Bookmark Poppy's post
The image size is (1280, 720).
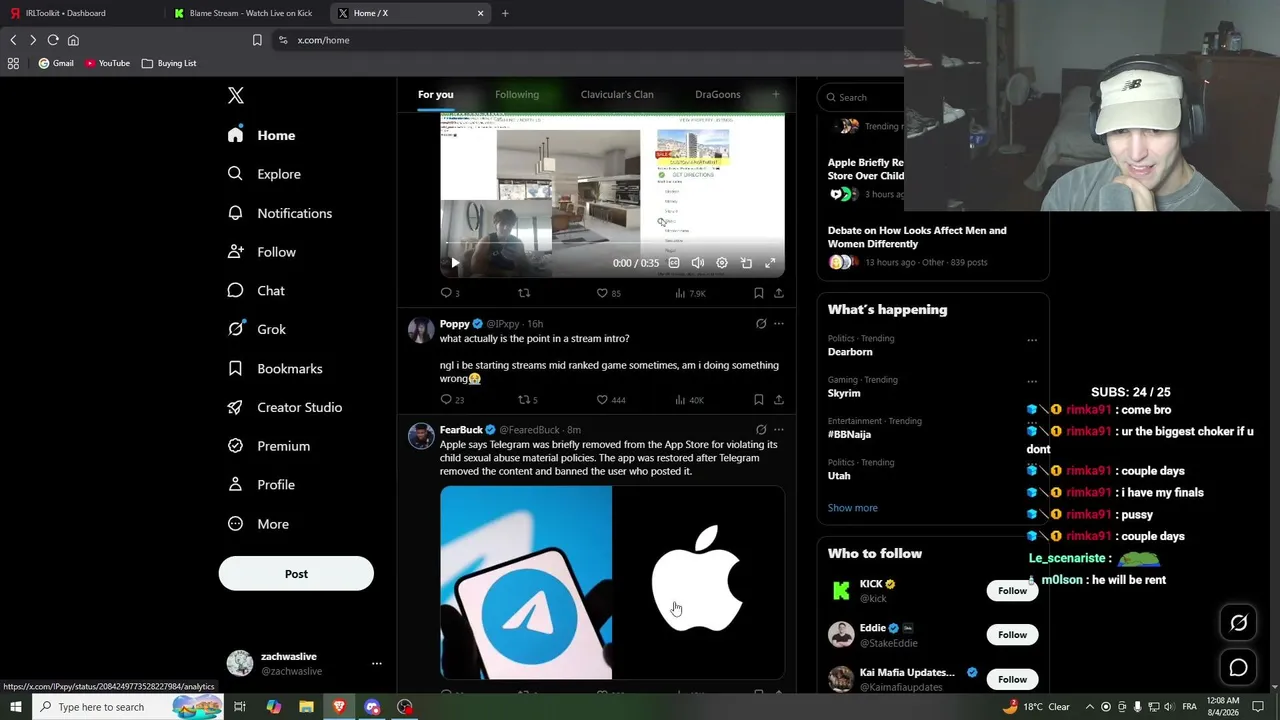[x=759, y=400]
